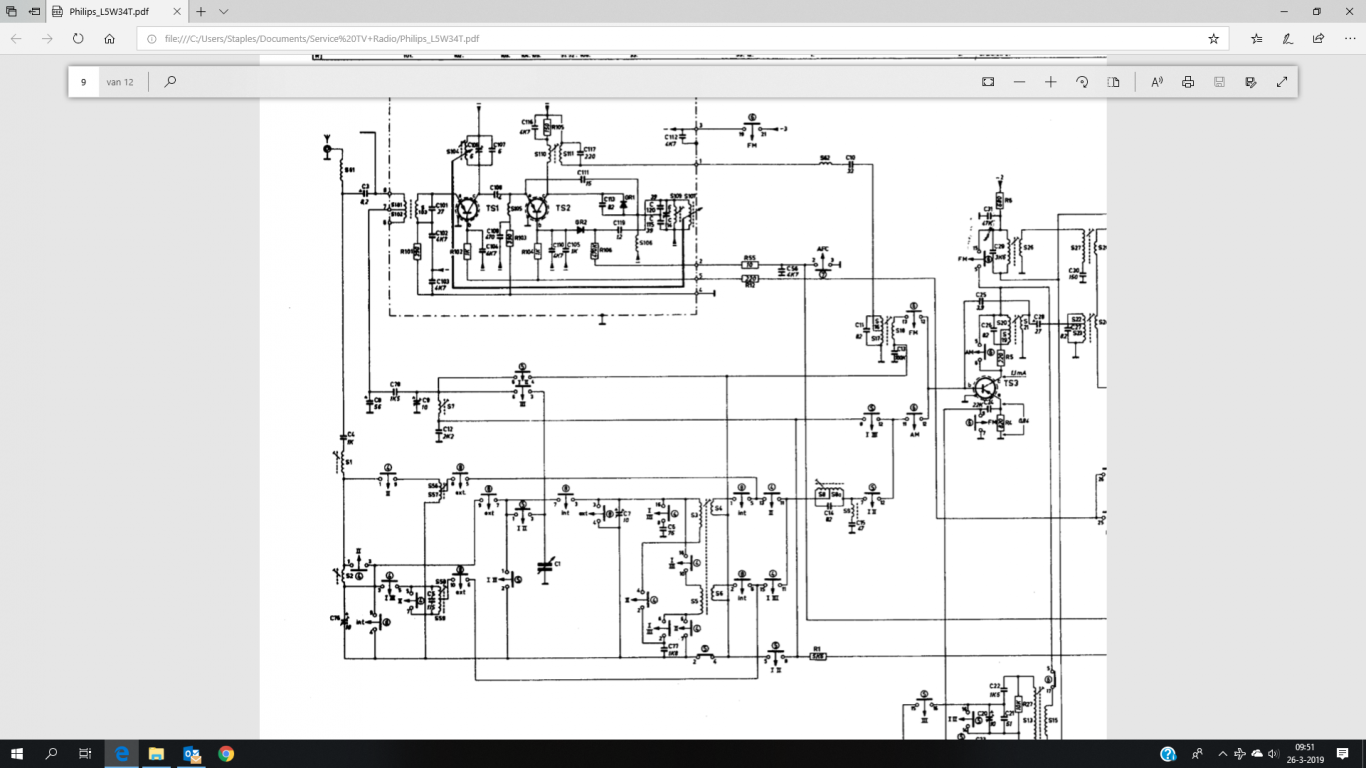This screenshot has height=768, width=1366.
Task: Print the PDF document
Action: [1188, 82]
